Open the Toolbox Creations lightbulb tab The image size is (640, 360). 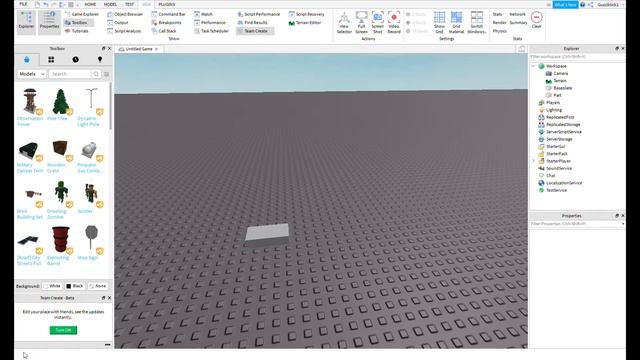pos(100,60)
